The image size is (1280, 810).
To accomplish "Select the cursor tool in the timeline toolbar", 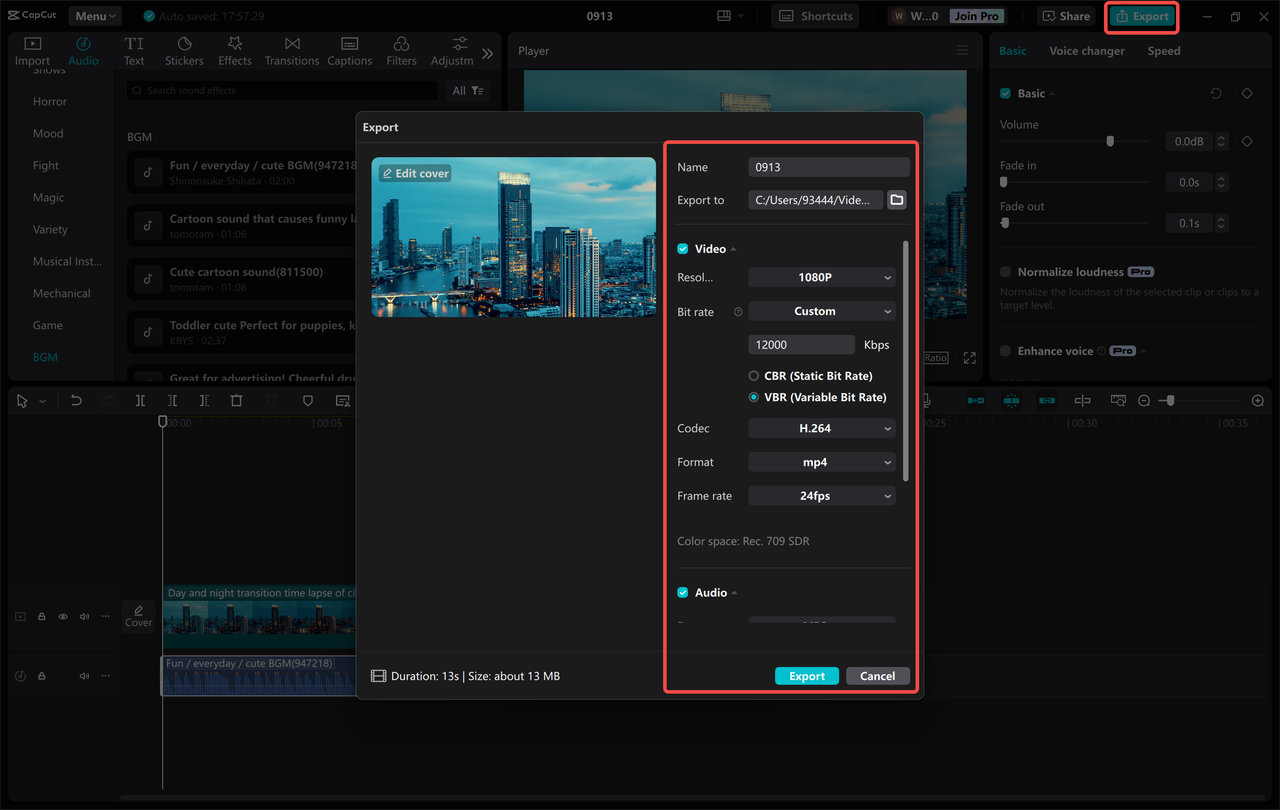I will point(22,400).
